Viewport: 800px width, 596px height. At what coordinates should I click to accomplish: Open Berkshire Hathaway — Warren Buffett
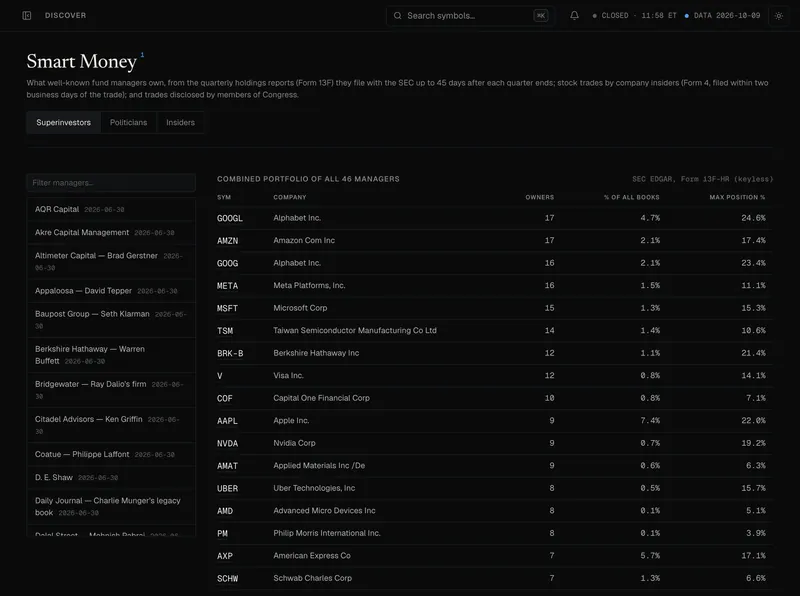(111, 355)
